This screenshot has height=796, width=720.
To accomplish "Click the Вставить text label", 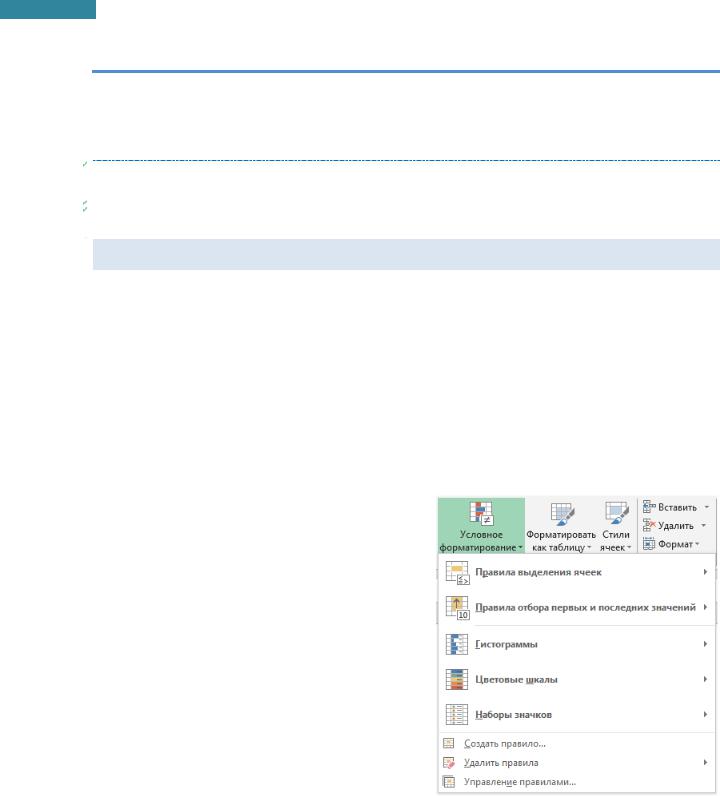I will pyautogui.click(x=677, y=507).
